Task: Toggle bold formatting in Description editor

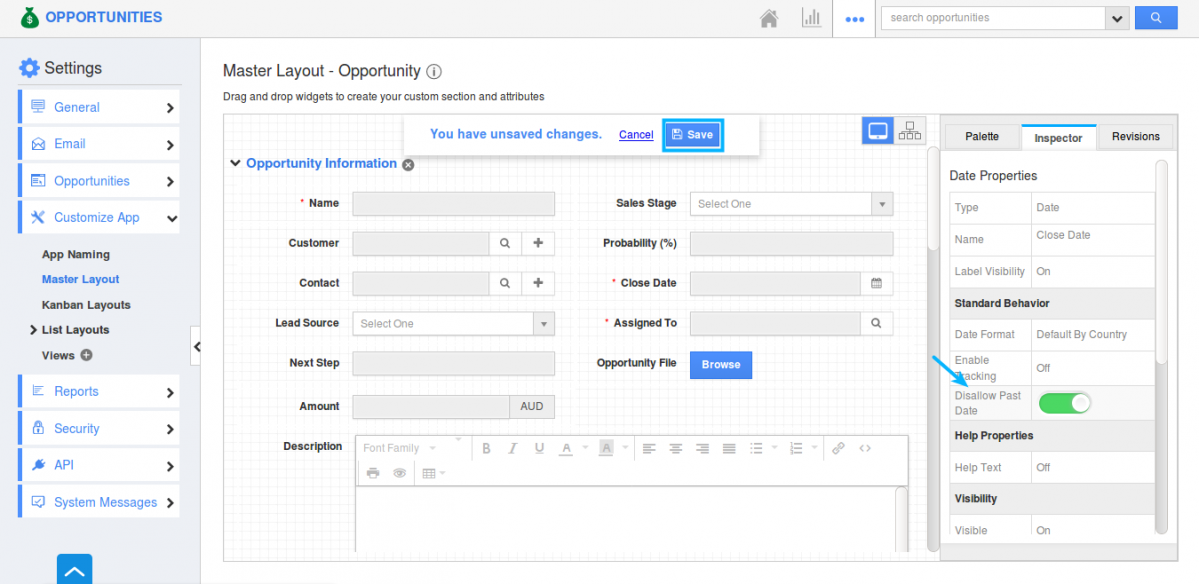Action: (x=487, y=448)
